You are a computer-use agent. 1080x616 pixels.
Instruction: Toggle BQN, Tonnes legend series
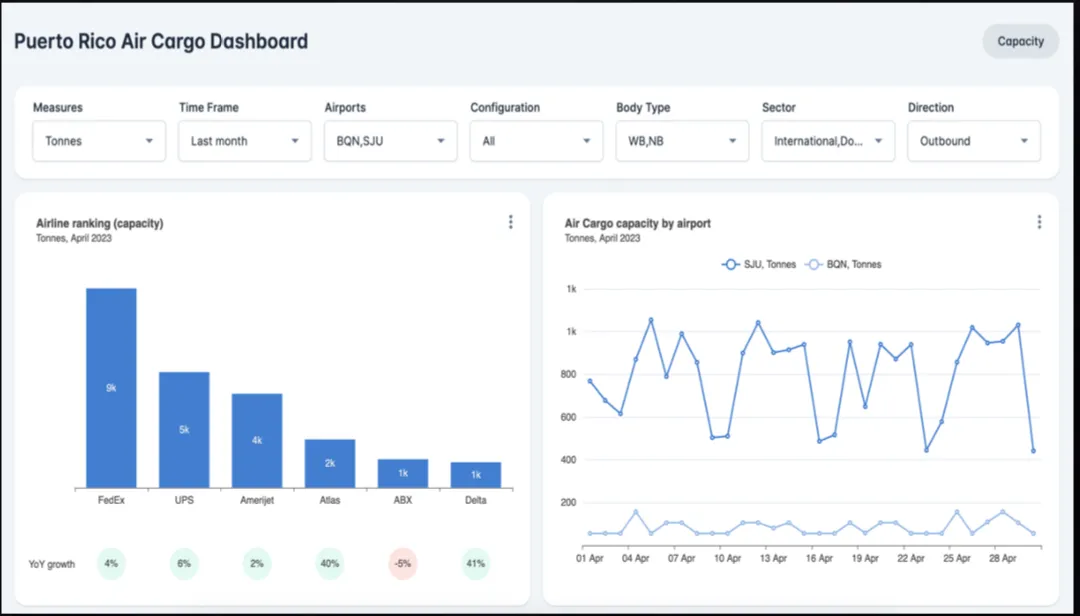844,265
